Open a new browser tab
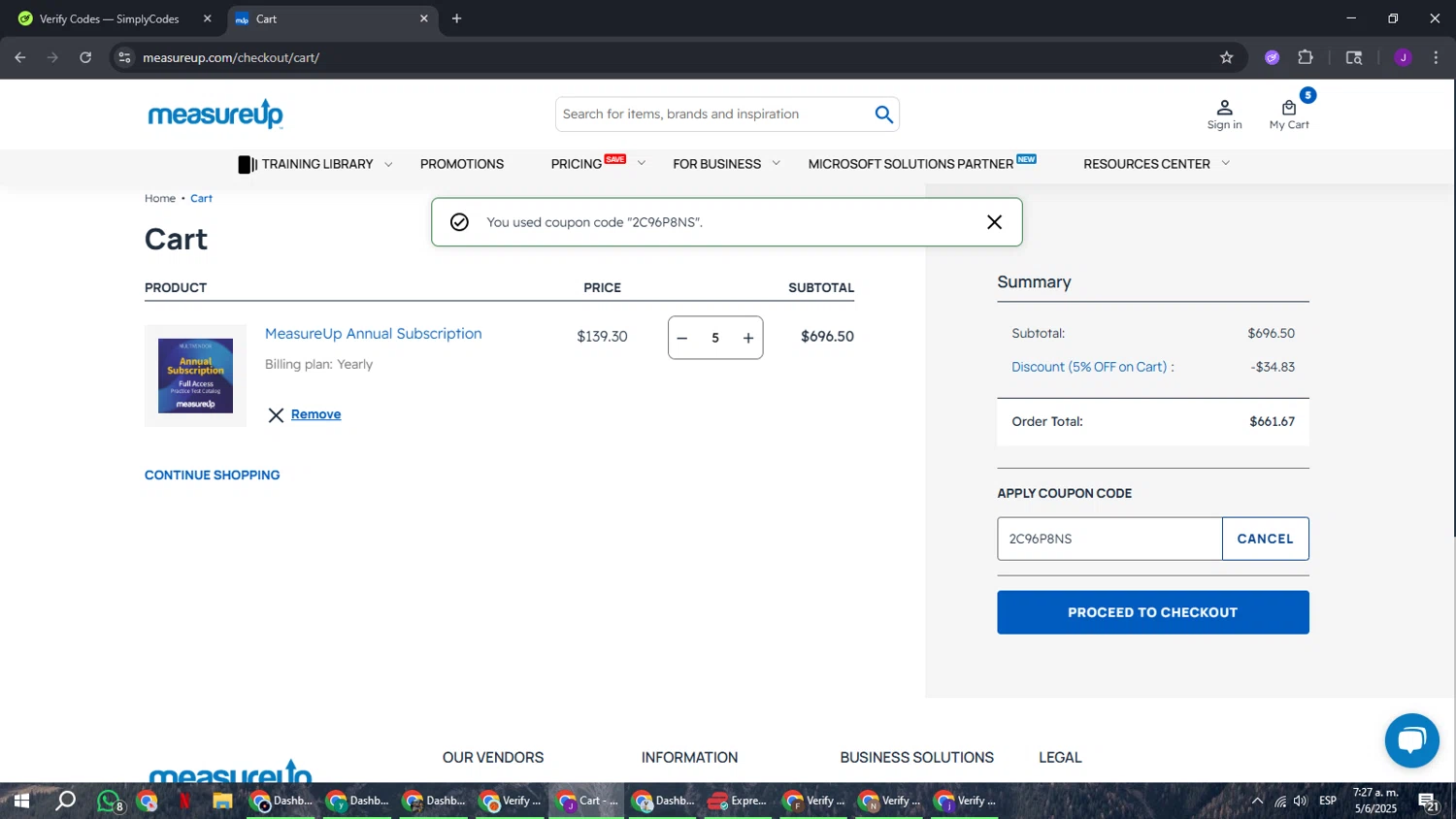 457,18
